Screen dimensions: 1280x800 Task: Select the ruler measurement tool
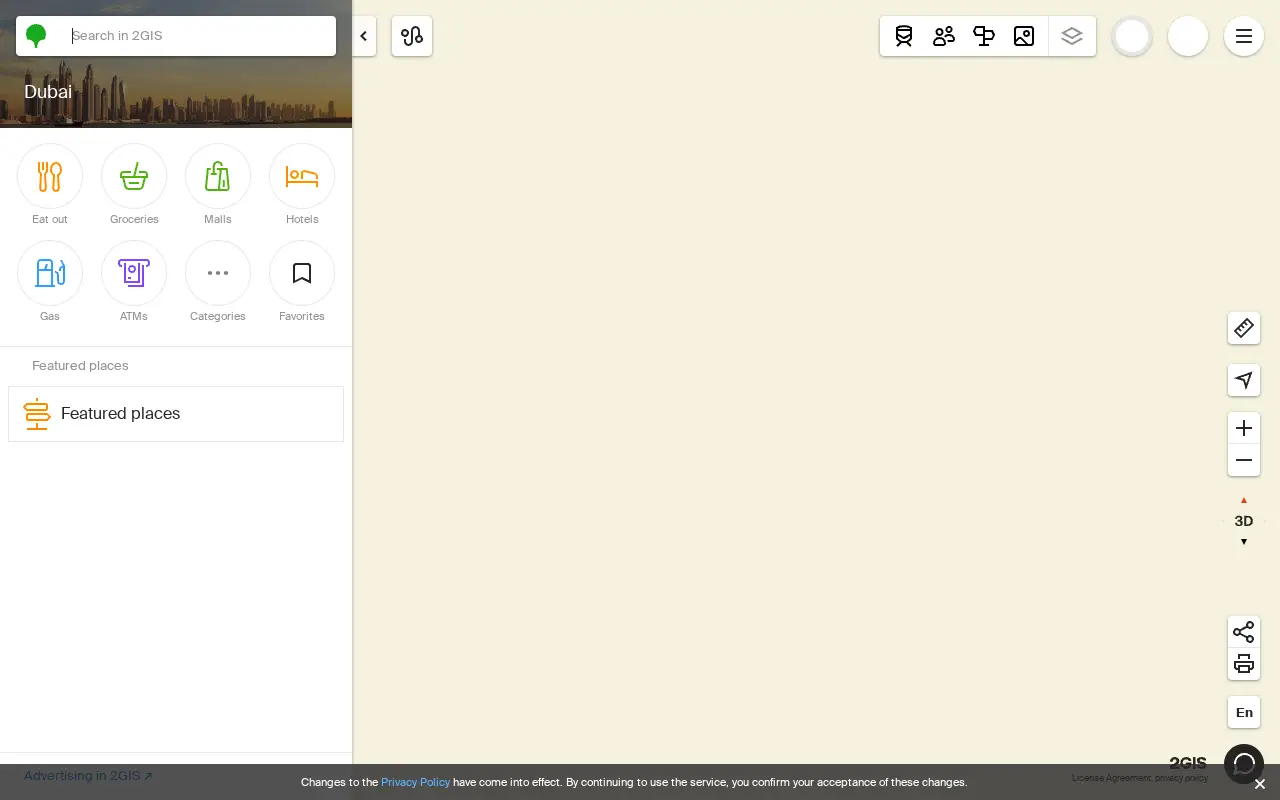click(x=1244, y=328)
